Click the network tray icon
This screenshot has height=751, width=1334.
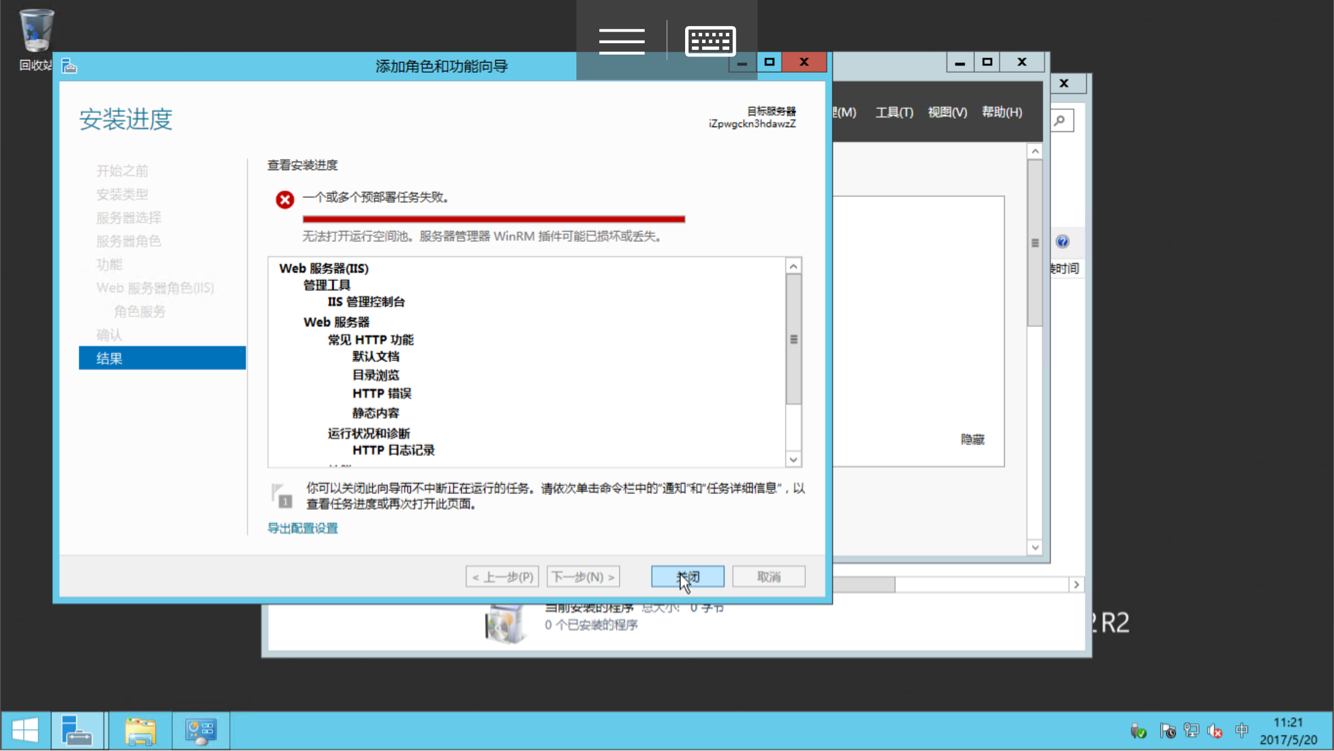click(1191, 731)
